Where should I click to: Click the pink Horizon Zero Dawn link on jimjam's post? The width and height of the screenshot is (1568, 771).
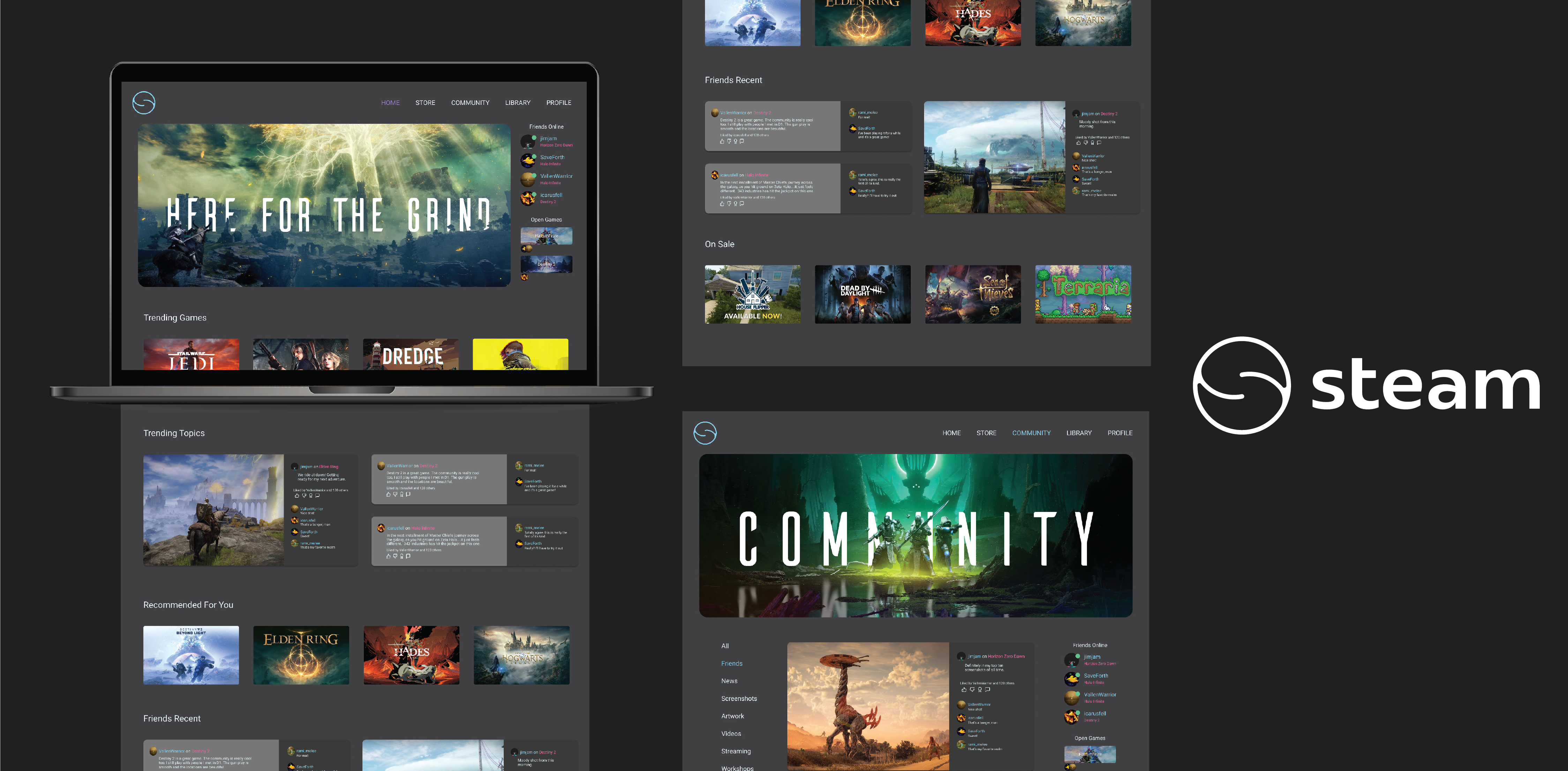click(1006, 657)
